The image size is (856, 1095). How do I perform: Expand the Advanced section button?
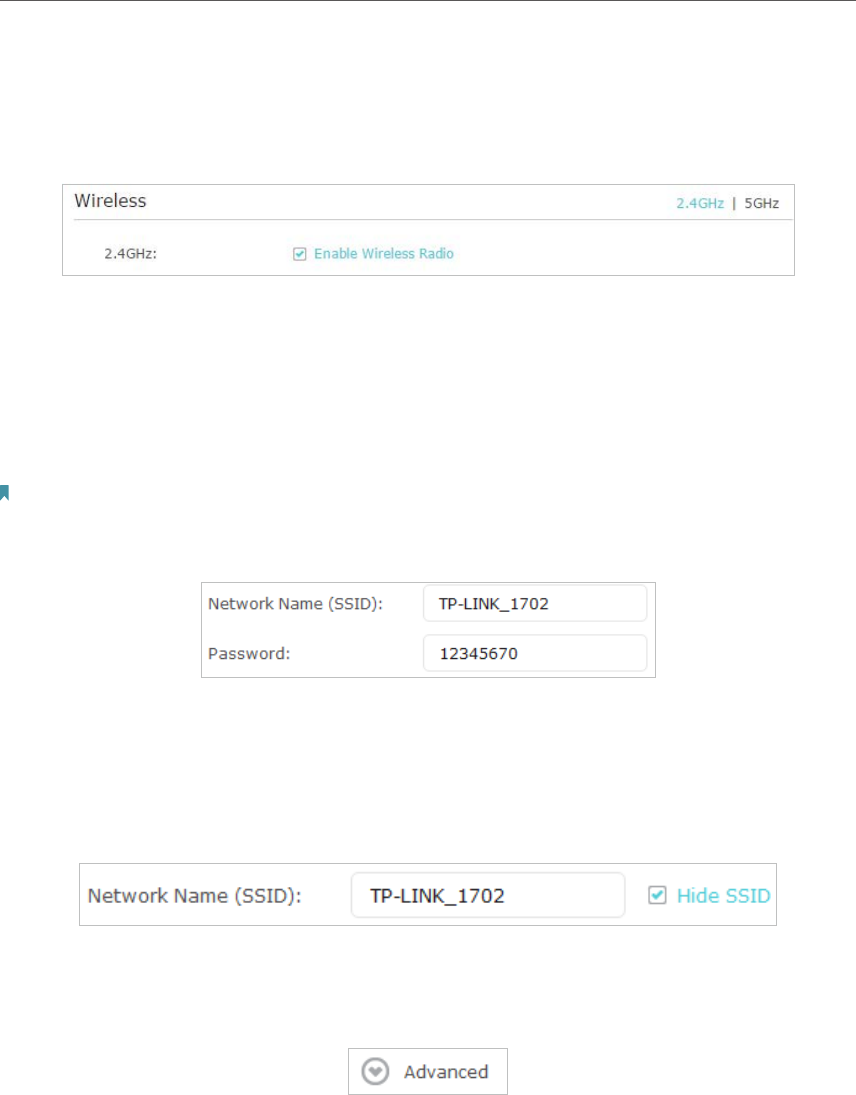click(x=428, y=1071)
